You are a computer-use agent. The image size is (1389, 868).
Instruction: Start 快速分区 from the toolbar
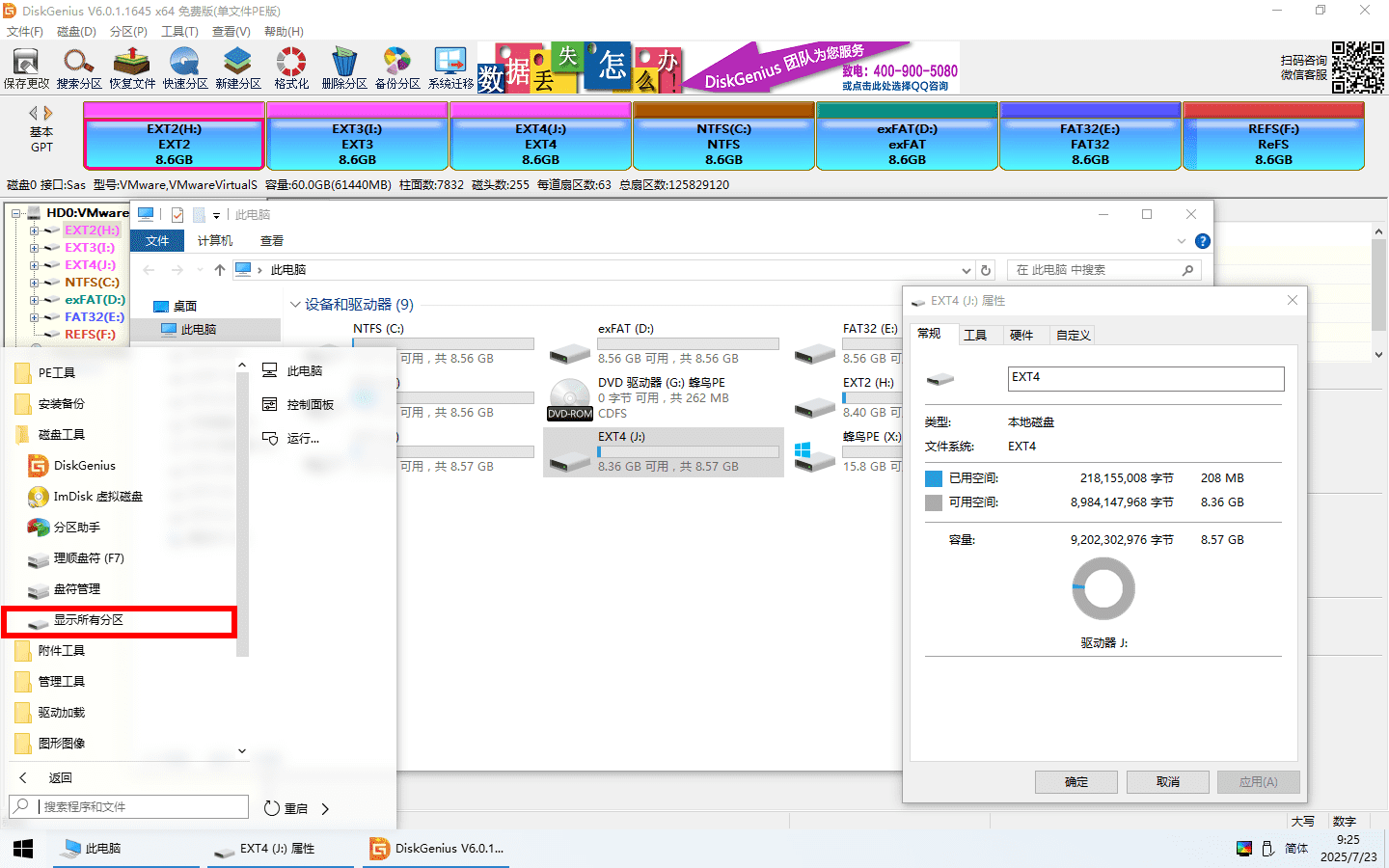coord(185,68)
